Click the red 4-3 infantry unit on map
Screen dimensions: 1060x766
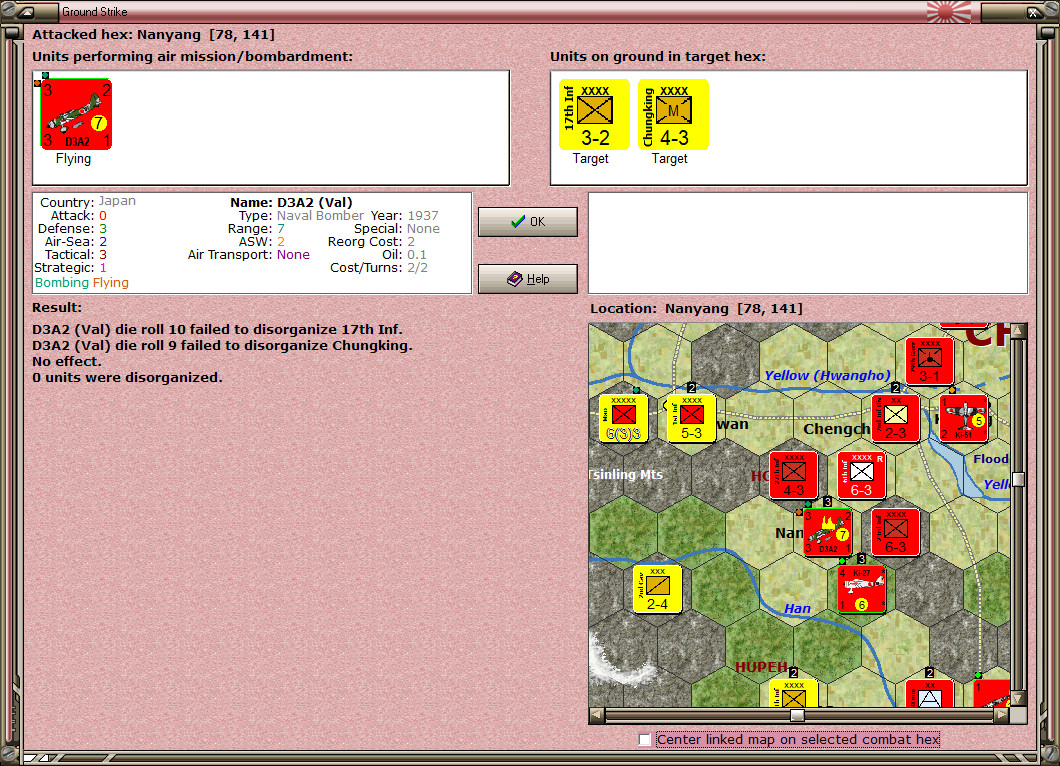click(794, 475)
